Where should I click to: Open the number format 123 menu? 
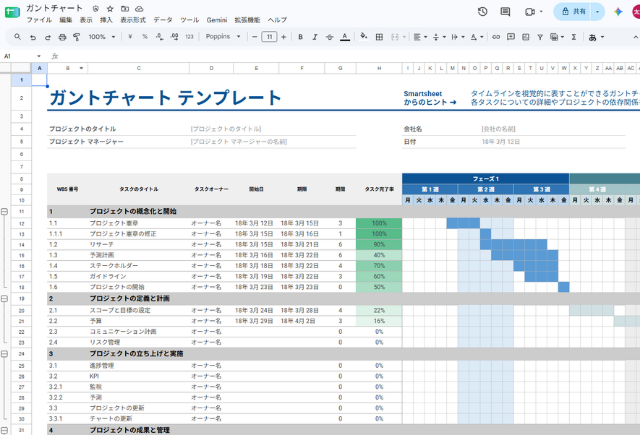pyautogui.click(x=189, y=37)
